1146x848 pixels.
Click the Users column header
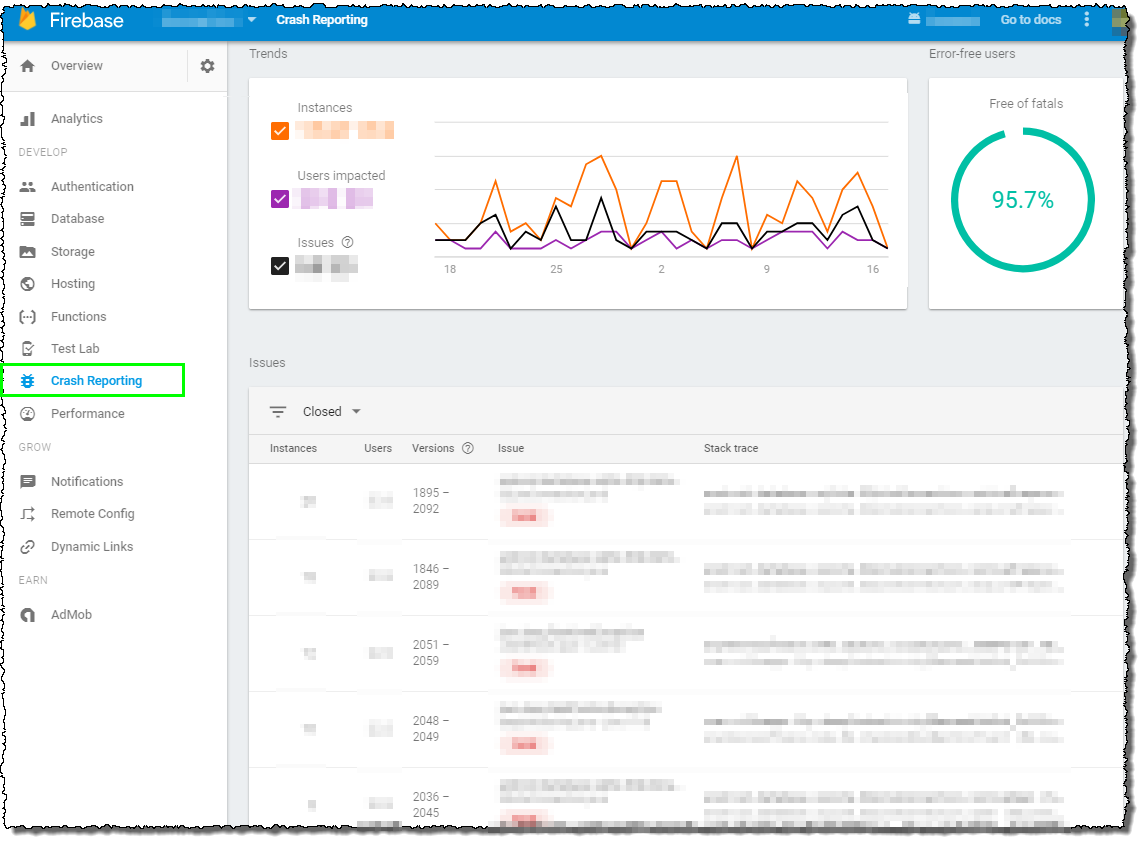pyautogui.click(x=378, y=449)
